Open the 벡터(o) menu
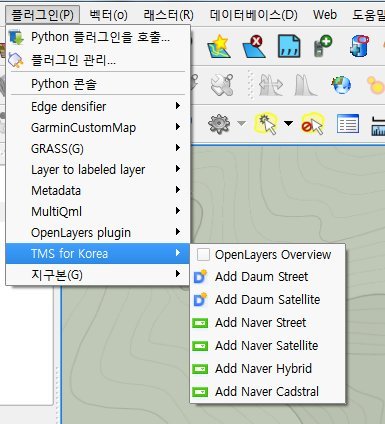385x424 pixels. [108, 15]
